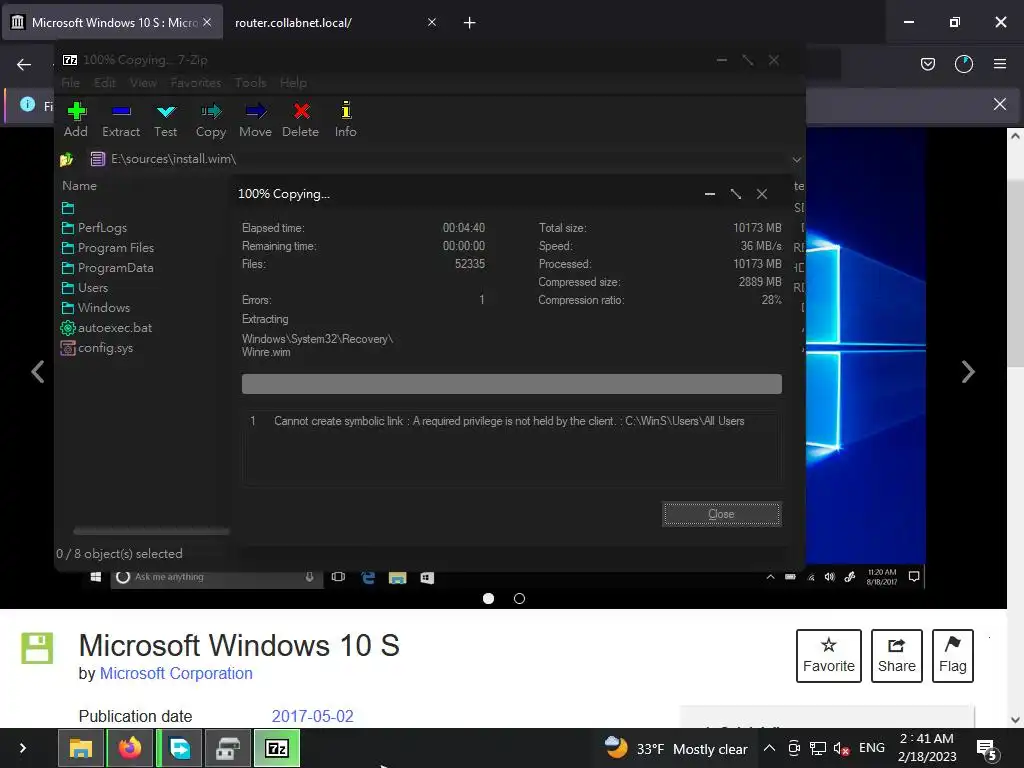Select the config.sys file
Viewport: 1024px width, 768px height.
105,348
